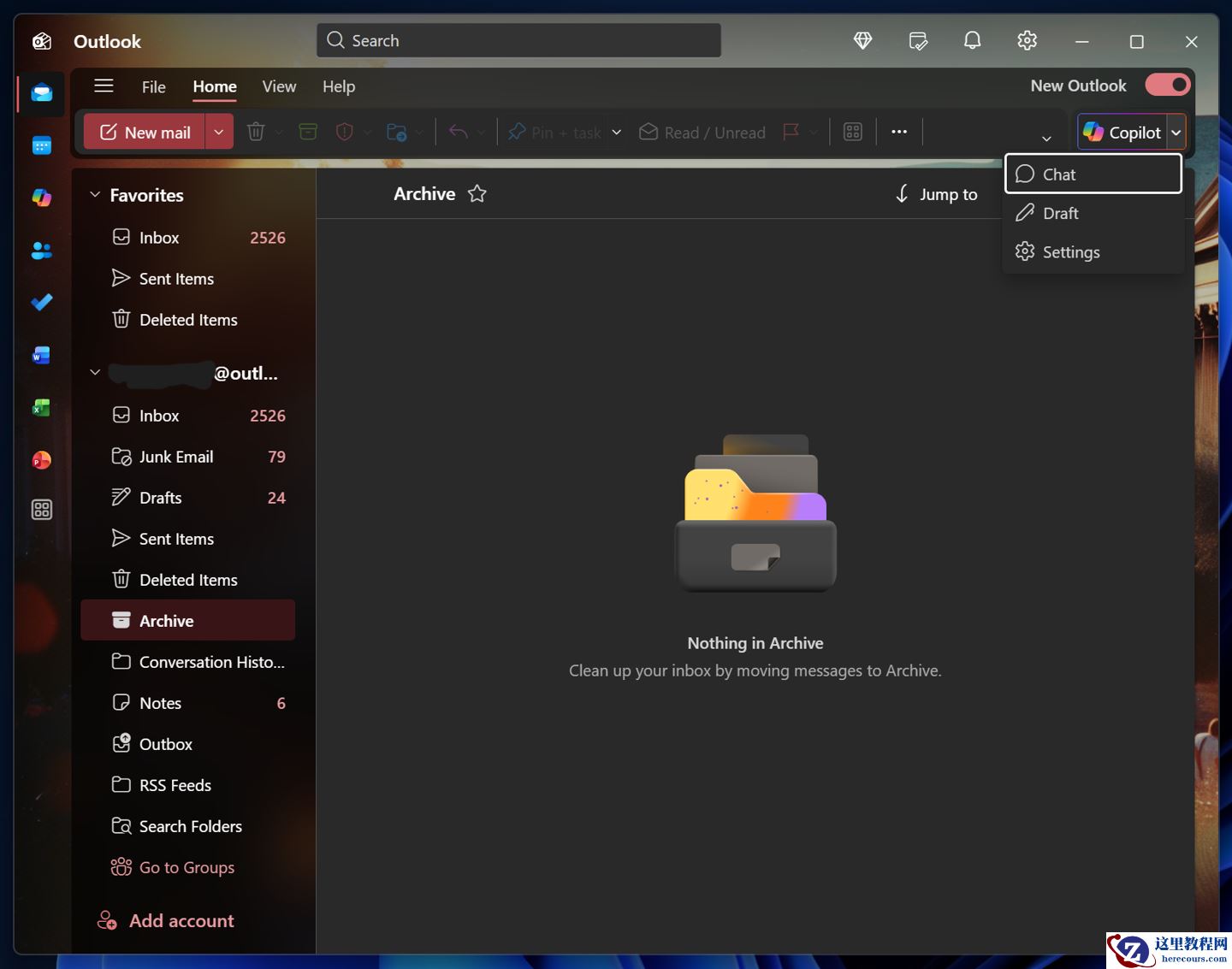Image resolution: width=1232 pixels, height=969 pixels.
Task: Turn off the New Outlook toggle
Action: (x=1167, y=86)
